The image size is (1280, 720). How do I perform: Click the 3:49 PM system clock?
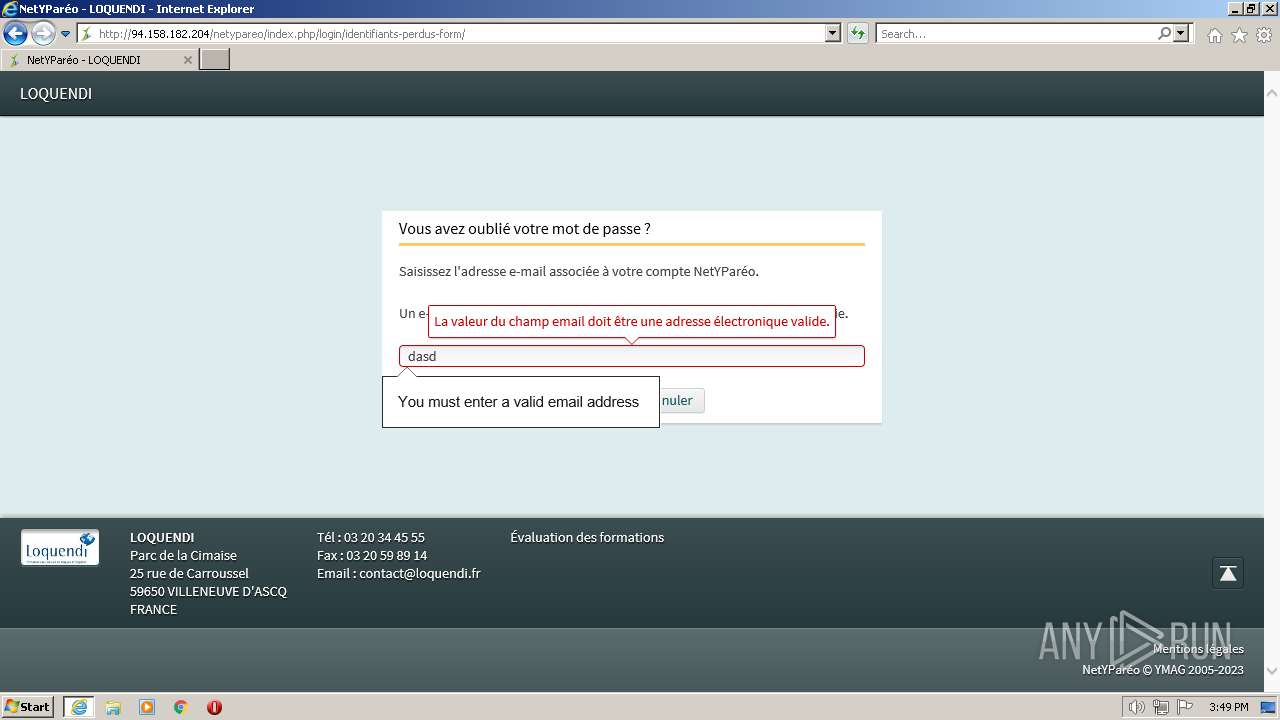coord(1228,707)
